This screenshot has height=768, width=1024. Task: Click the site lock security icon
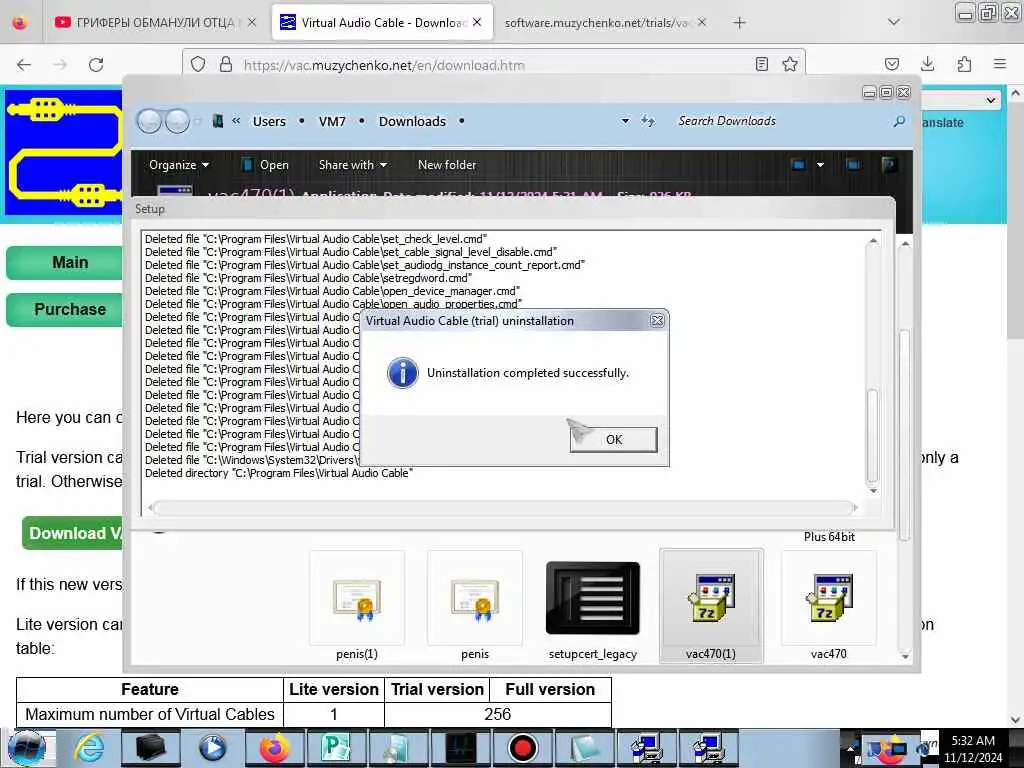coord(225,64)
